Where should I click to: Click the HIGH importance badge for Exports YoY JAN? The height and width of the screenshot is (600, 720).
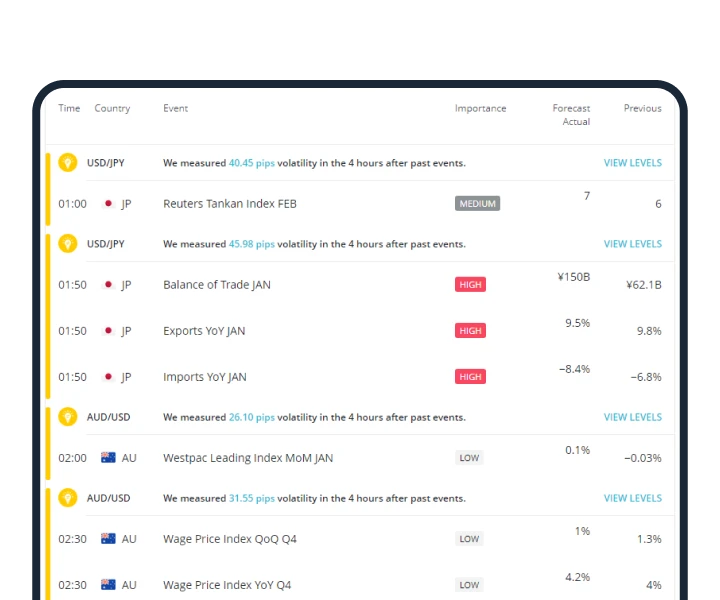(x=470, y=331)
